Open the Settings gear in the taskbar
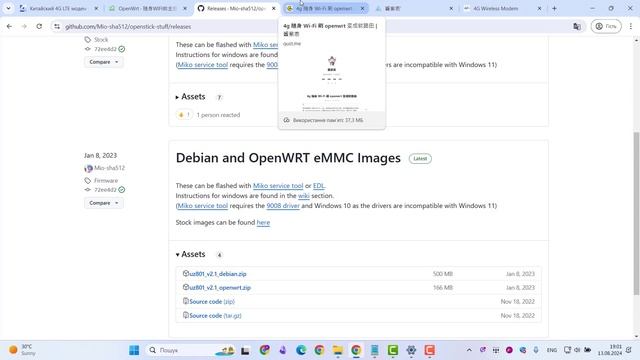640x360 pixels. tap(411, 350)
